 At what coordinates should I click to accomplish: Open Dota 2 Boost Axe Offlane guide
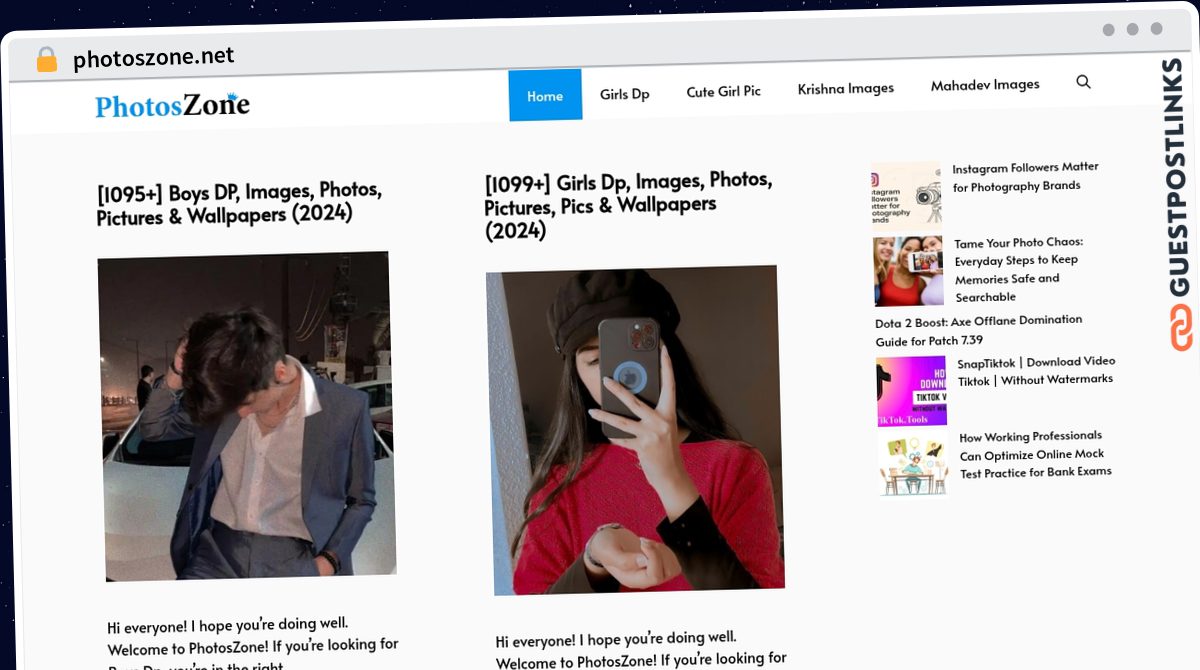tap(979, 330)
